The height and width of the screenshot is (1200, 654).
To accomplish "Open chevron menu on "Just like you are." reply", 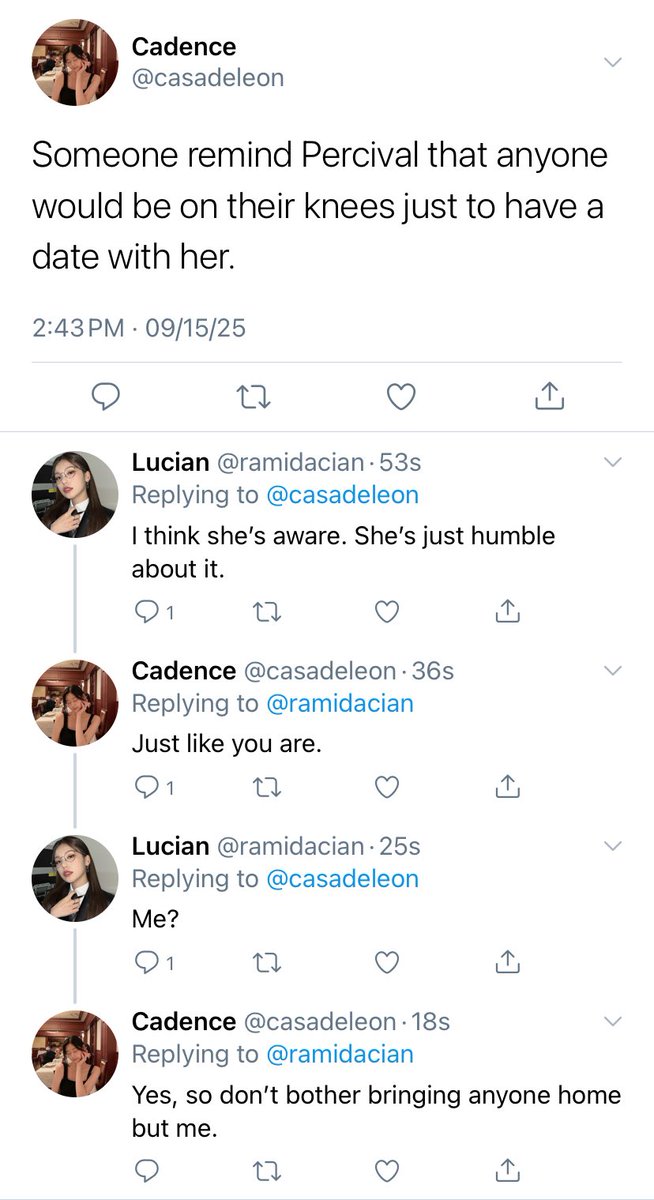I will point(614,670).
